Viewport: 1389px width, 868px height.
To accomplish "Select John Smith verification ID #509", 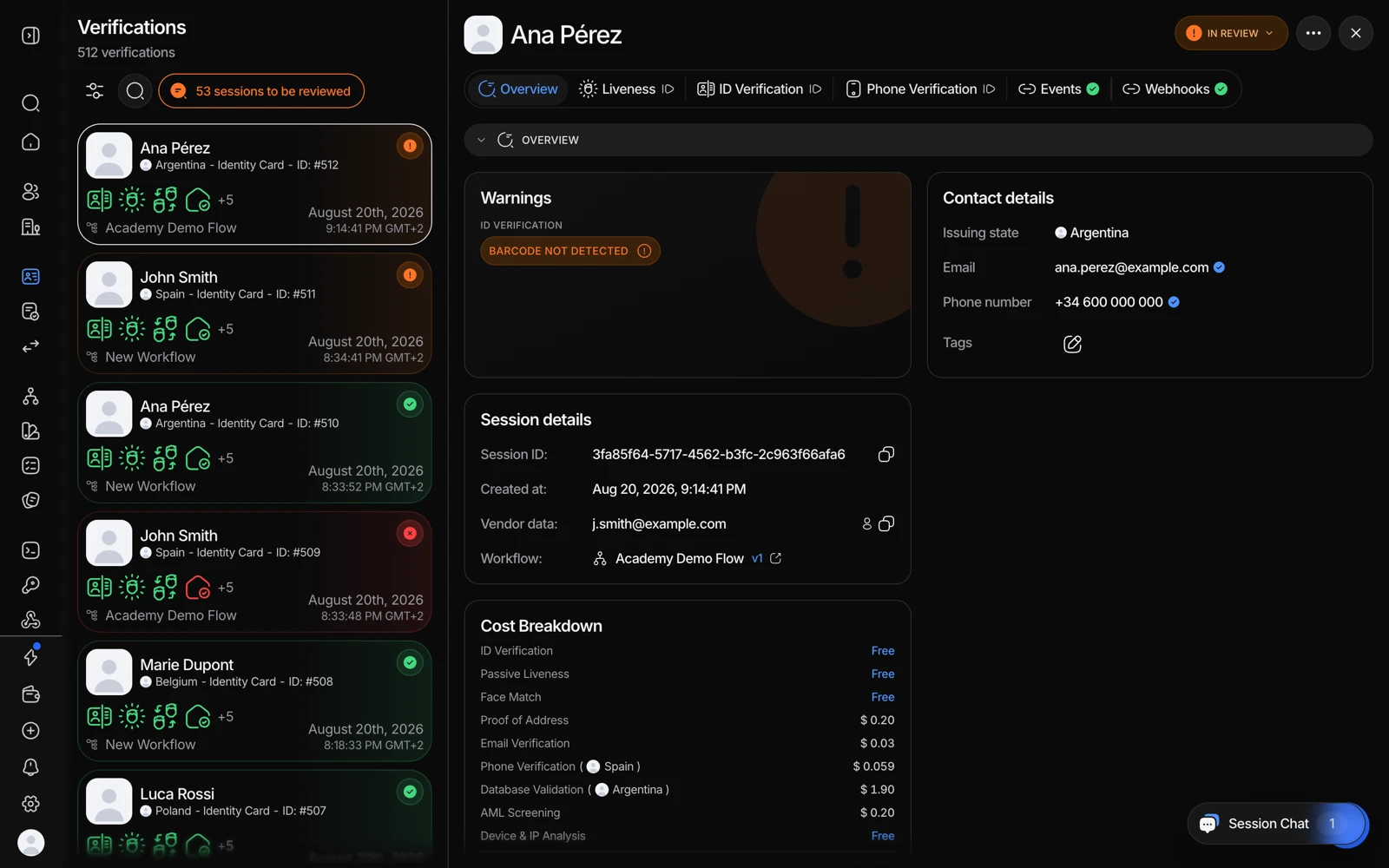I will (x=254, y=572).
